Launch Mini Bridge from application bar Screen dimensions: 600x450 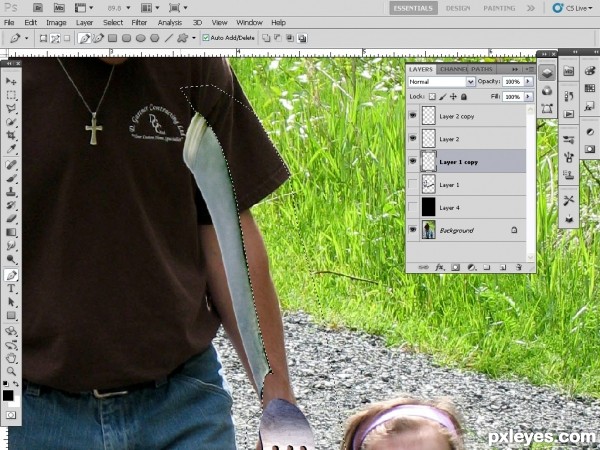click(59, 7)
